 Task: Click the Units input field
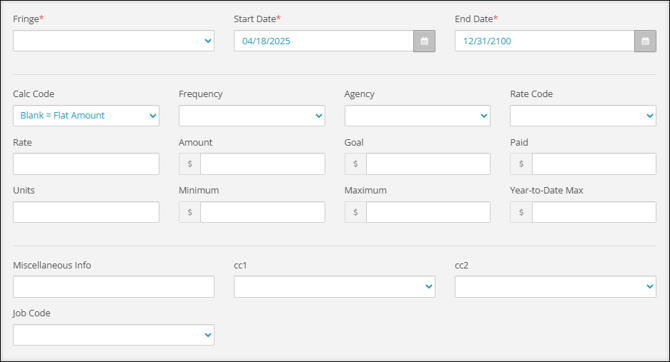tap(86, 212)
